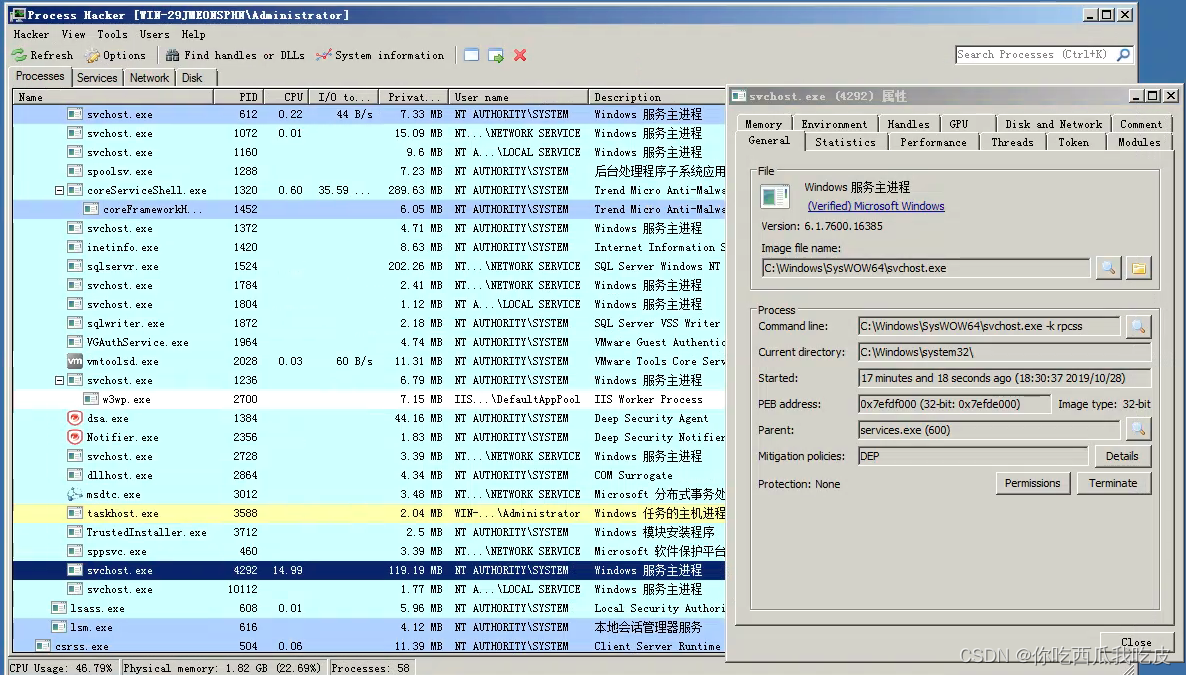1186x675 pixels.
Task: Click the Permissions button
Action: click(1032, 484)
